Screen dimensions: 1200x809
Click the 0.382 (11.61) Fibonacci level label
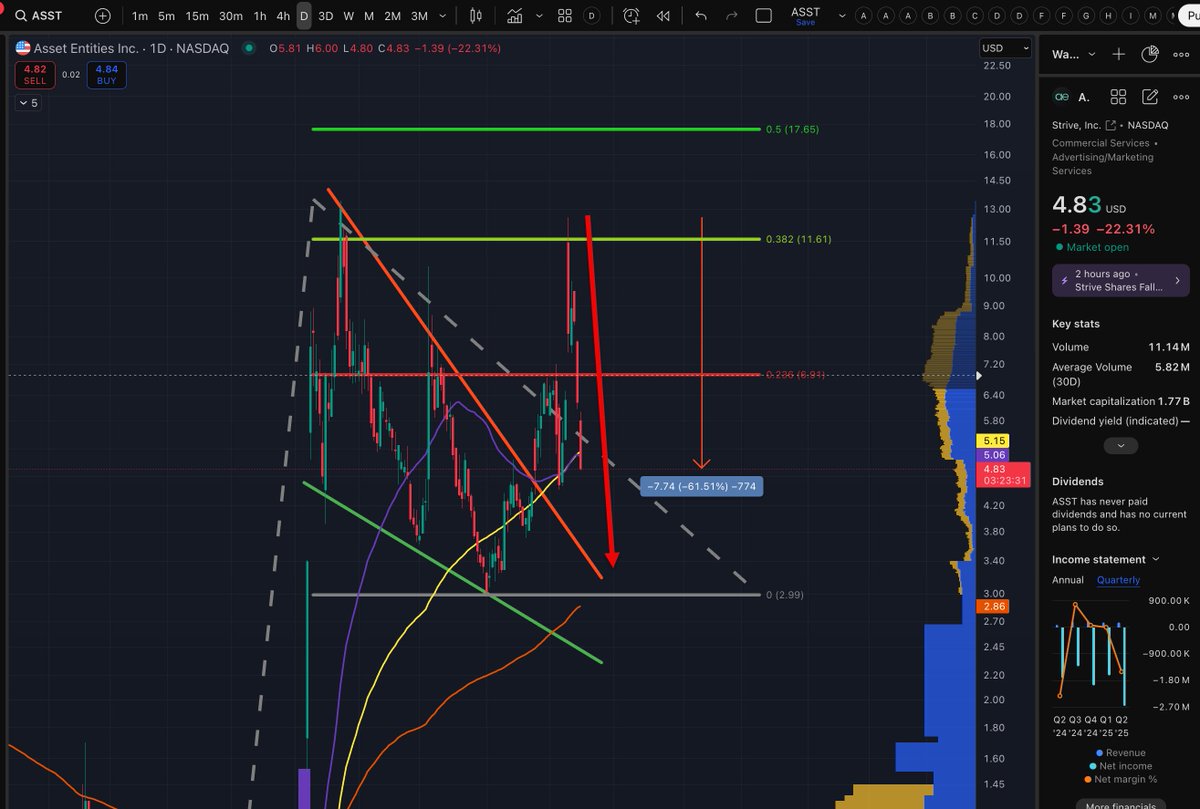tap(798, 239)
